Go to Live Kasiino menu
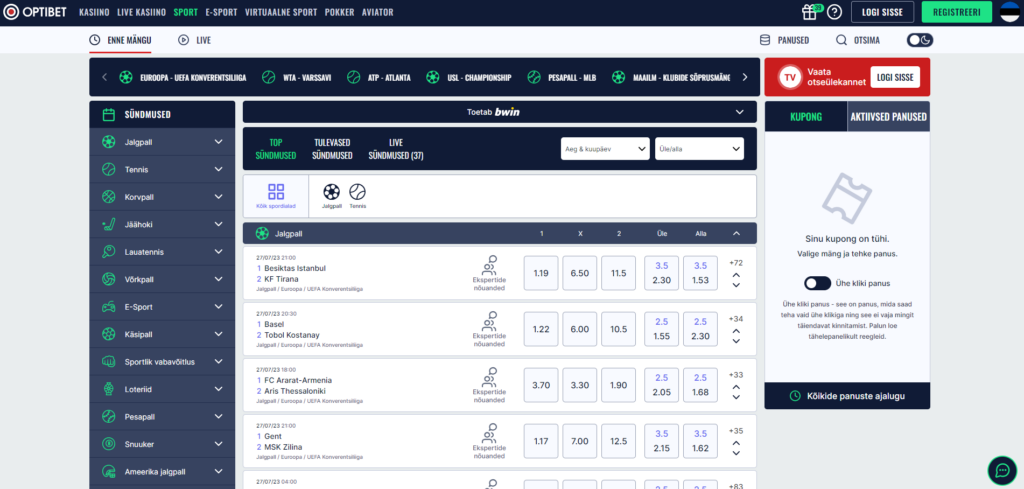Screen dimensions: 1024x489 click(x=142, y=12)
